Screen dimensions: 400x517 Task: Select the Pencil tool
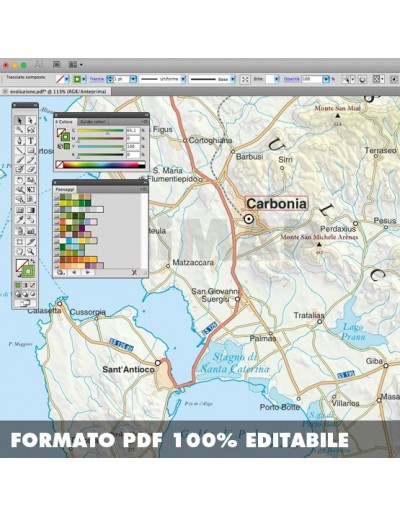(31, 160)
